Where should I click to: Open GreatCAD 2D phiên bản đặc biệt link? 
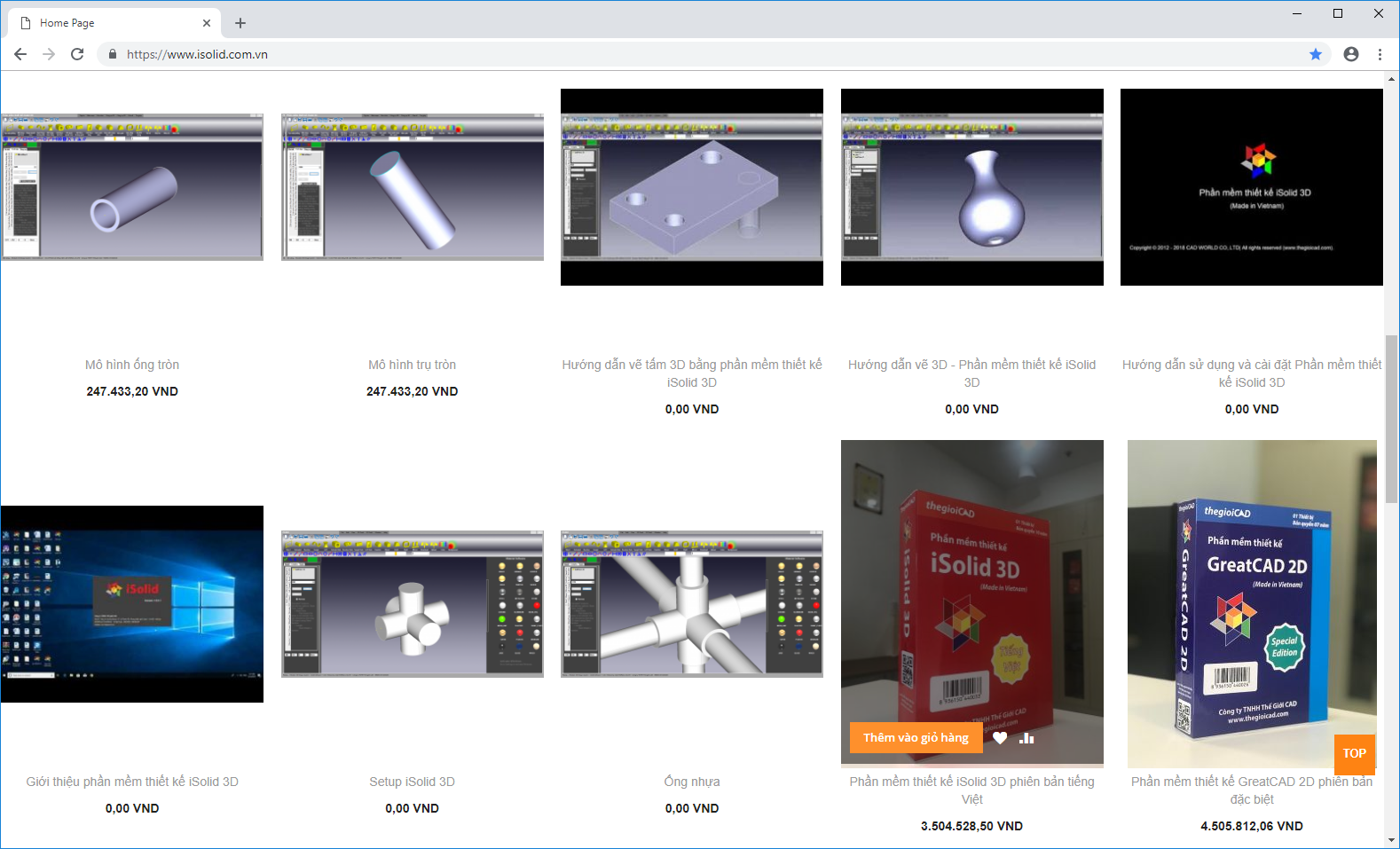click(1252, 790)
